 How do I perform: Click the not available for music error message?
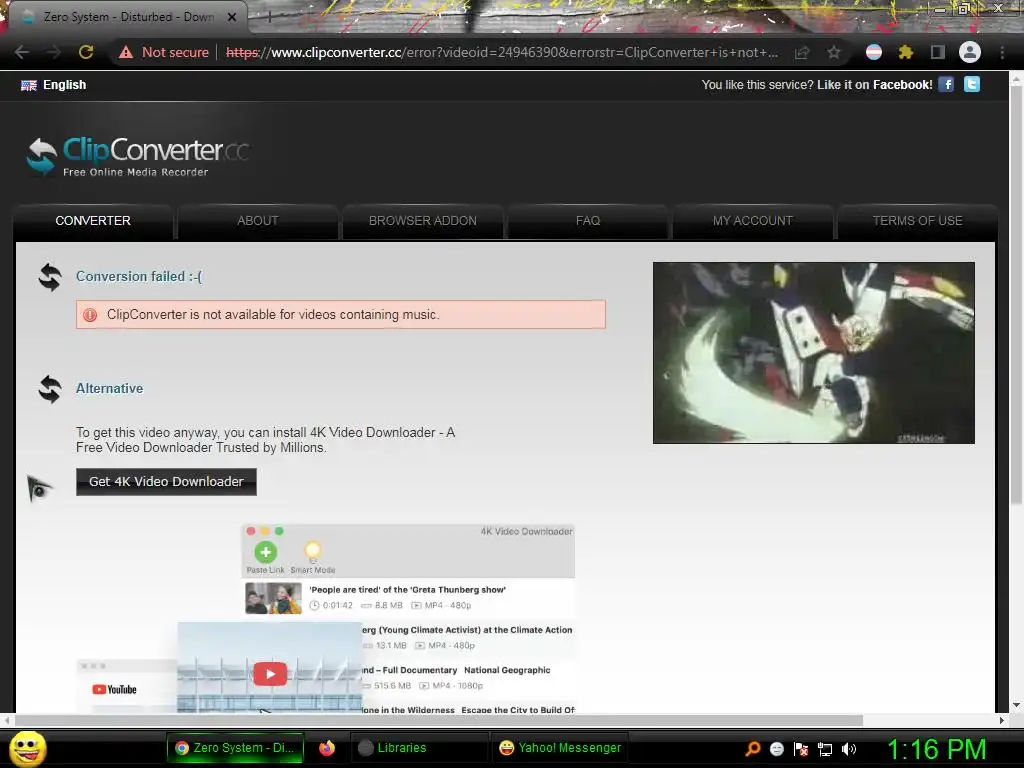coord(341,314)
